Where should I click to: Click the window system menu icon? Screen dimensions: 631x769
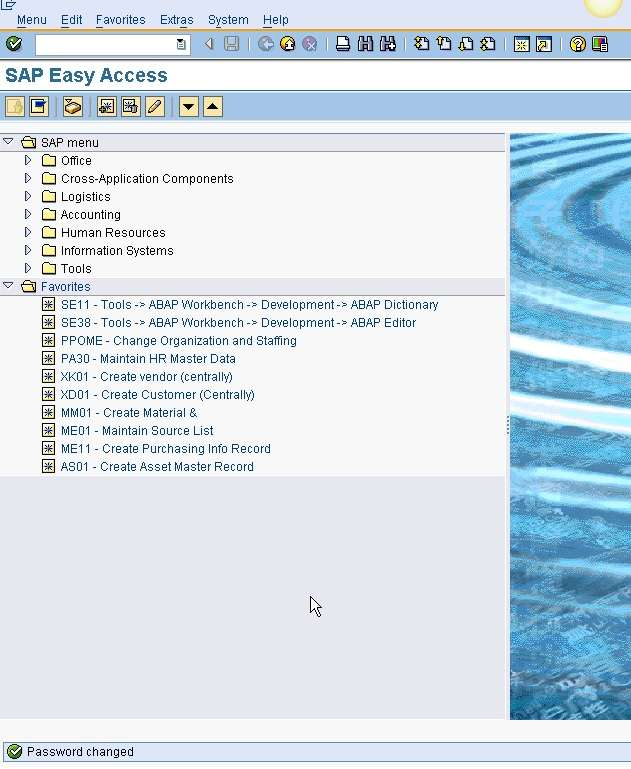click(x=8, y=4)
